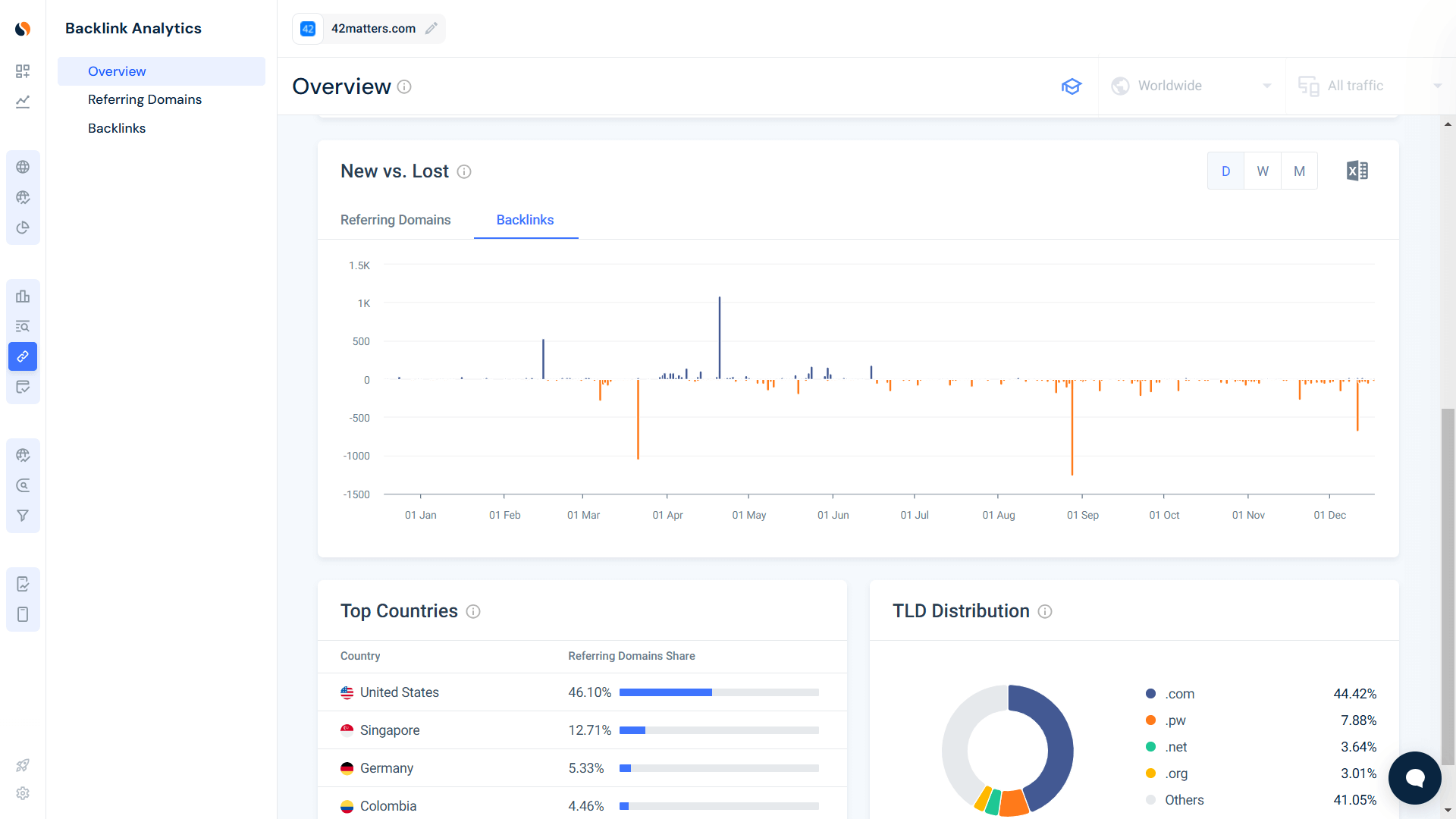This screenshot has width=1456, height=819.
Task: Expand the All traffic dropdown
Action: tap(1365, 86)
